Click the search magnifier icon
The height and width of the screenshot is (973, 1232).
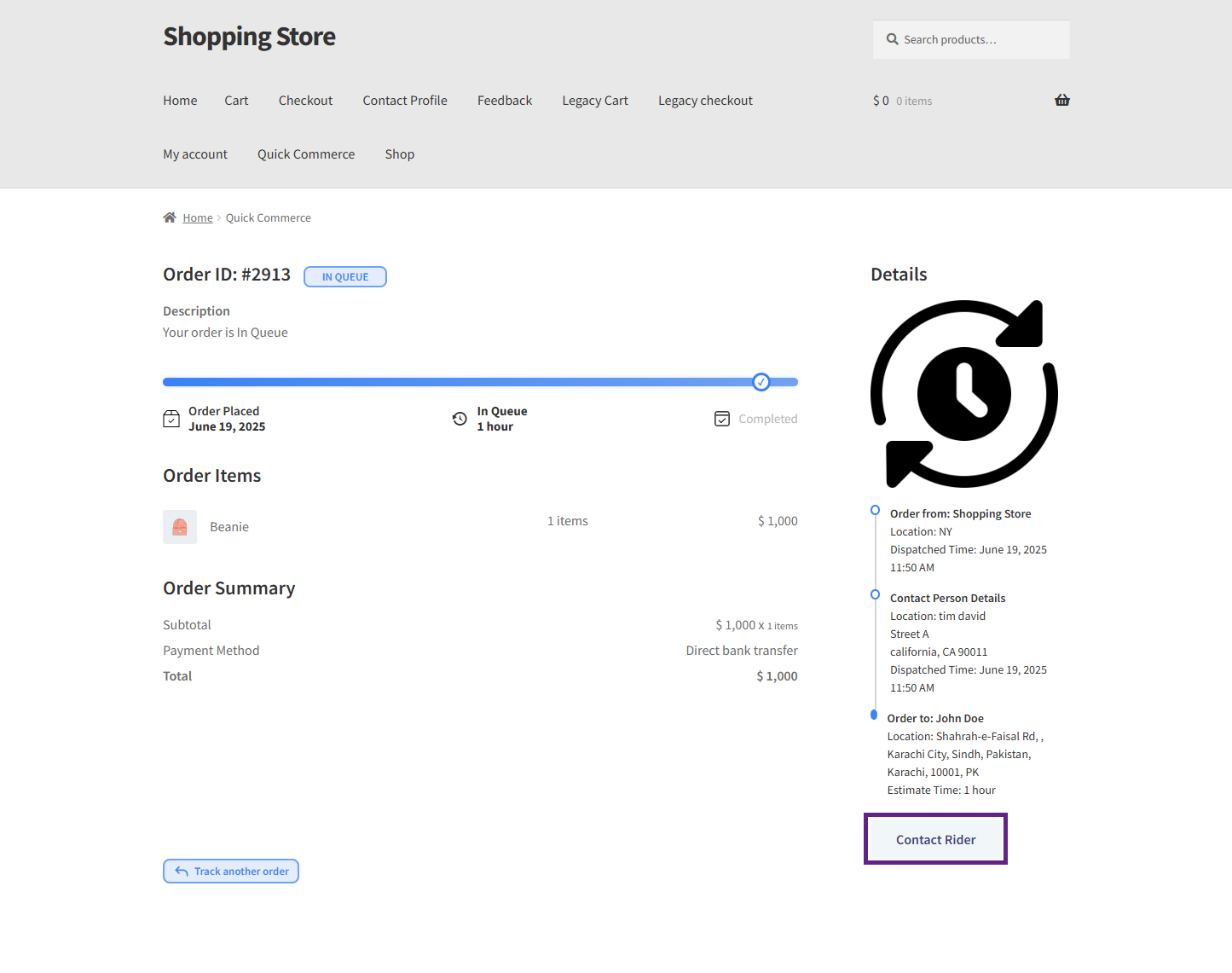(x=892, y=39)
